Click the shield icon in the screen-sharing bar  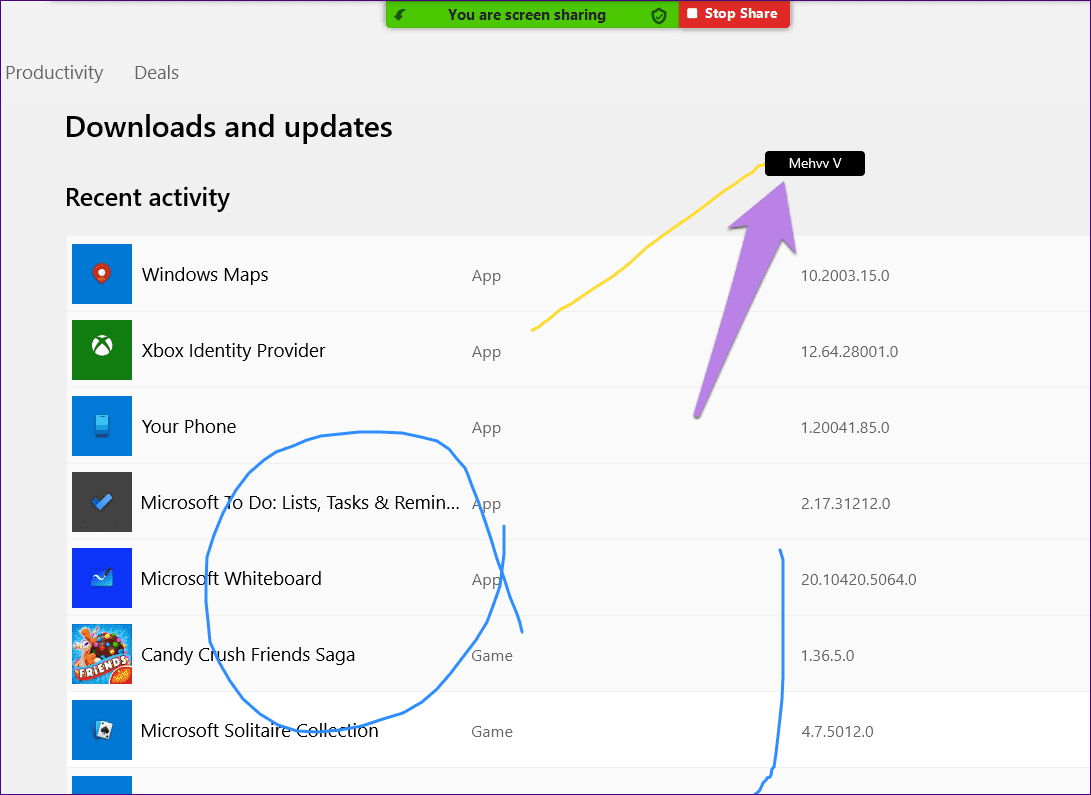tap(658, 15)
